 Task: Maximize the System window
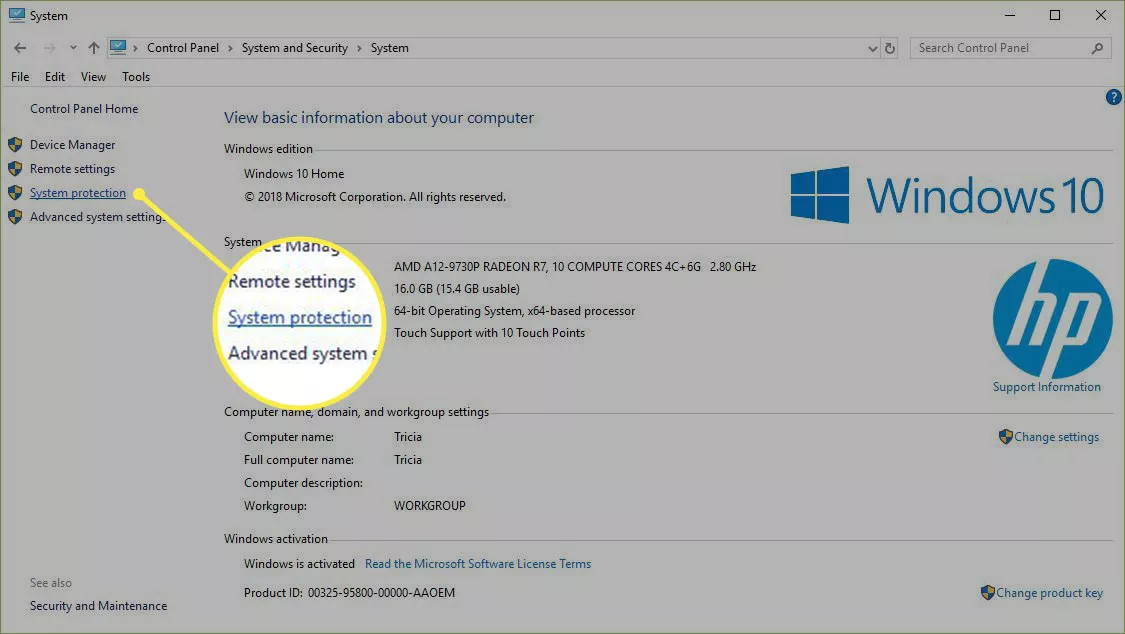pyautogui.click(x=1055, y=15)
